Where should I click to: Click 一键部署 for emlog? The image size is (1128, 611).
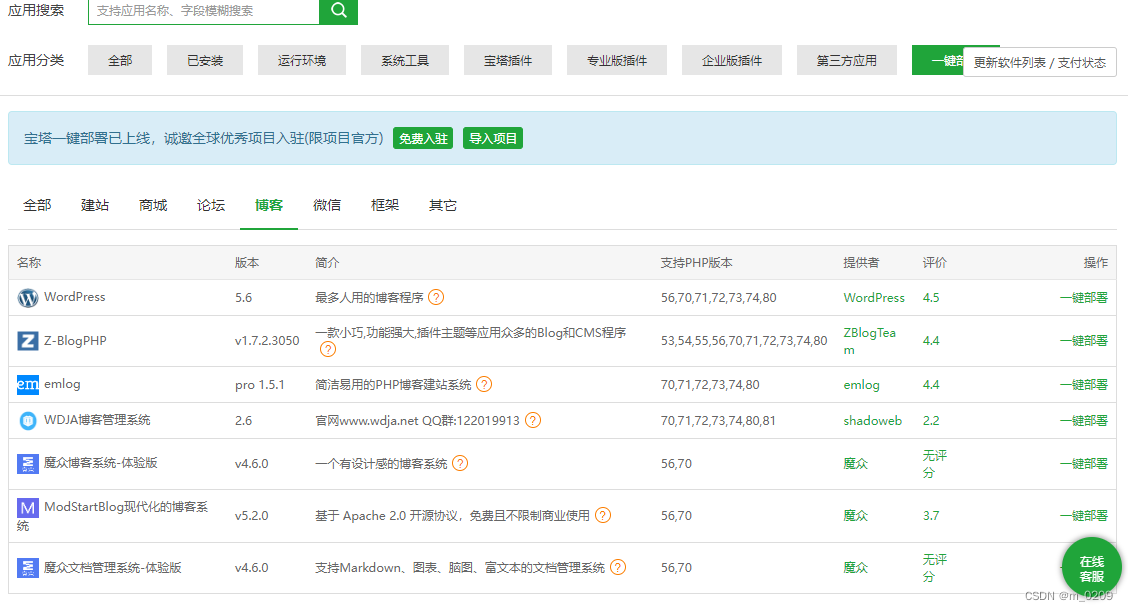pyautogui.click(x=1083, y=384)
